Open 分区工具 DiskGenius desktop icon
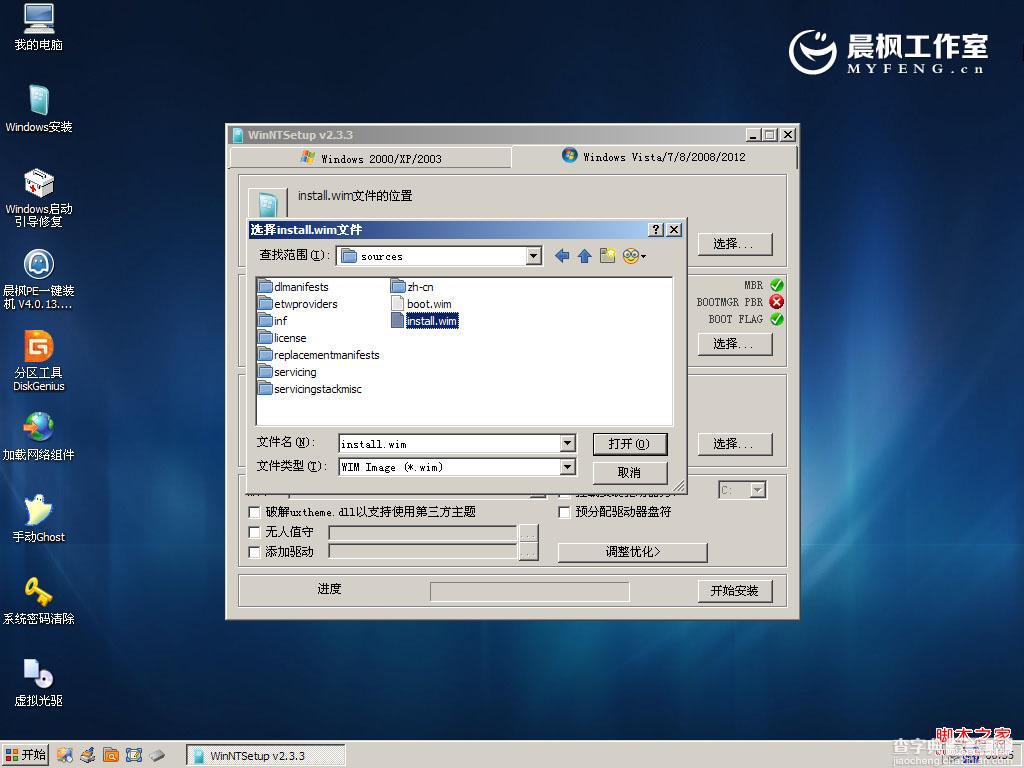1024x768 pixels. tap(38, 361)
